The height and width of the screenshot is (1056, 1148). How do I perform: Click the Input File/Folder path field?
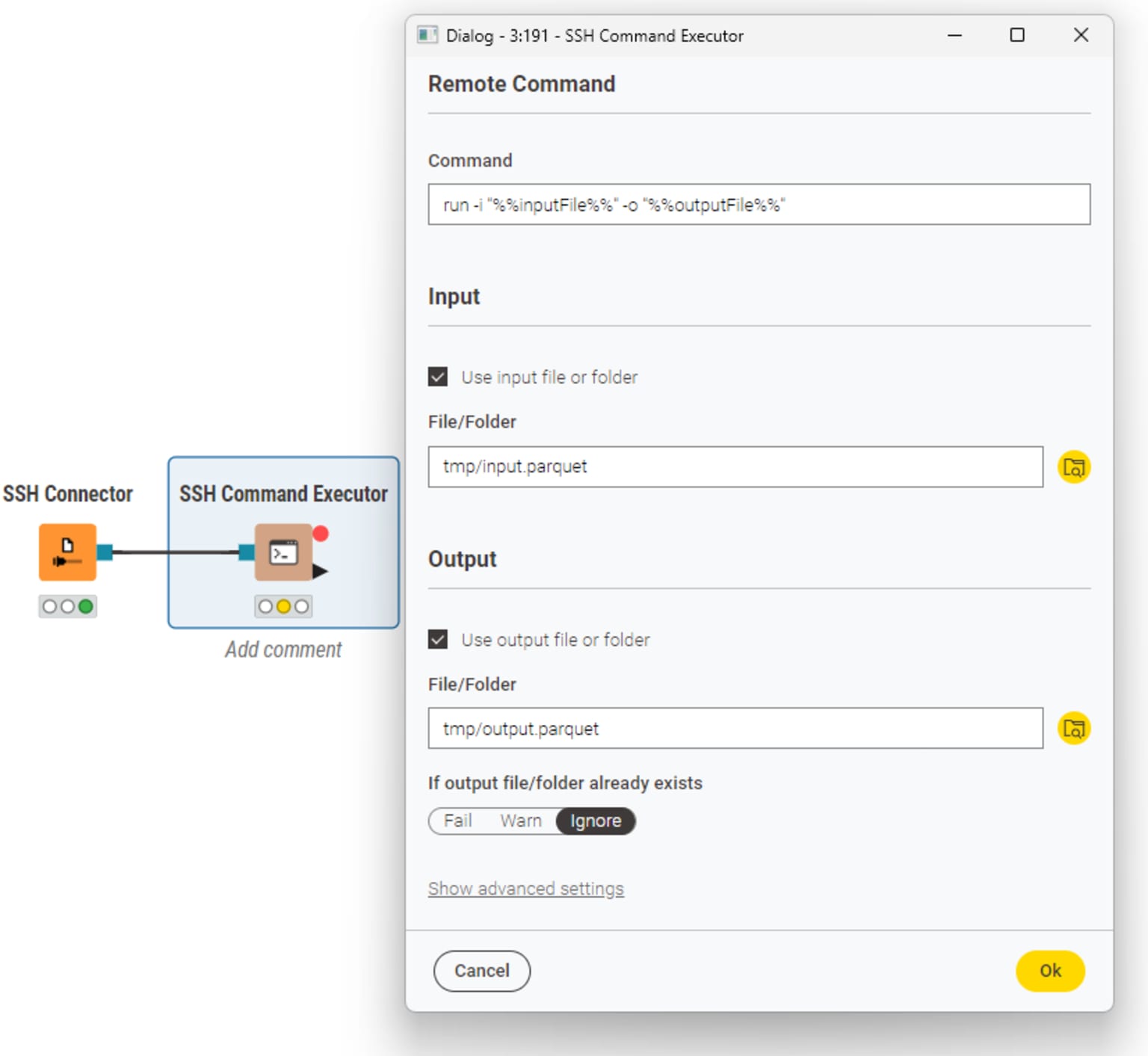tap(735, 467)
